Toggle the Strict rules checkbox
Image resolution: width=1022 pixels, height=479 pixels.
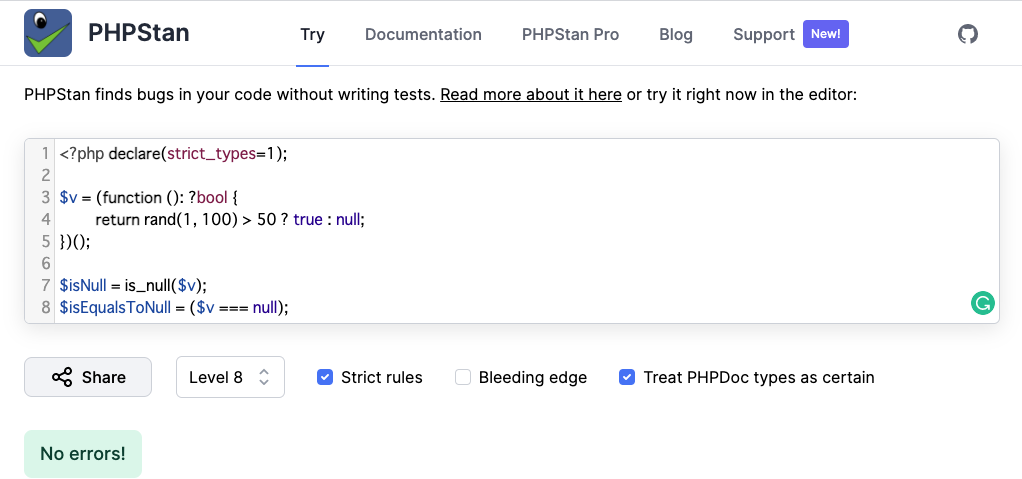(325, 377)
